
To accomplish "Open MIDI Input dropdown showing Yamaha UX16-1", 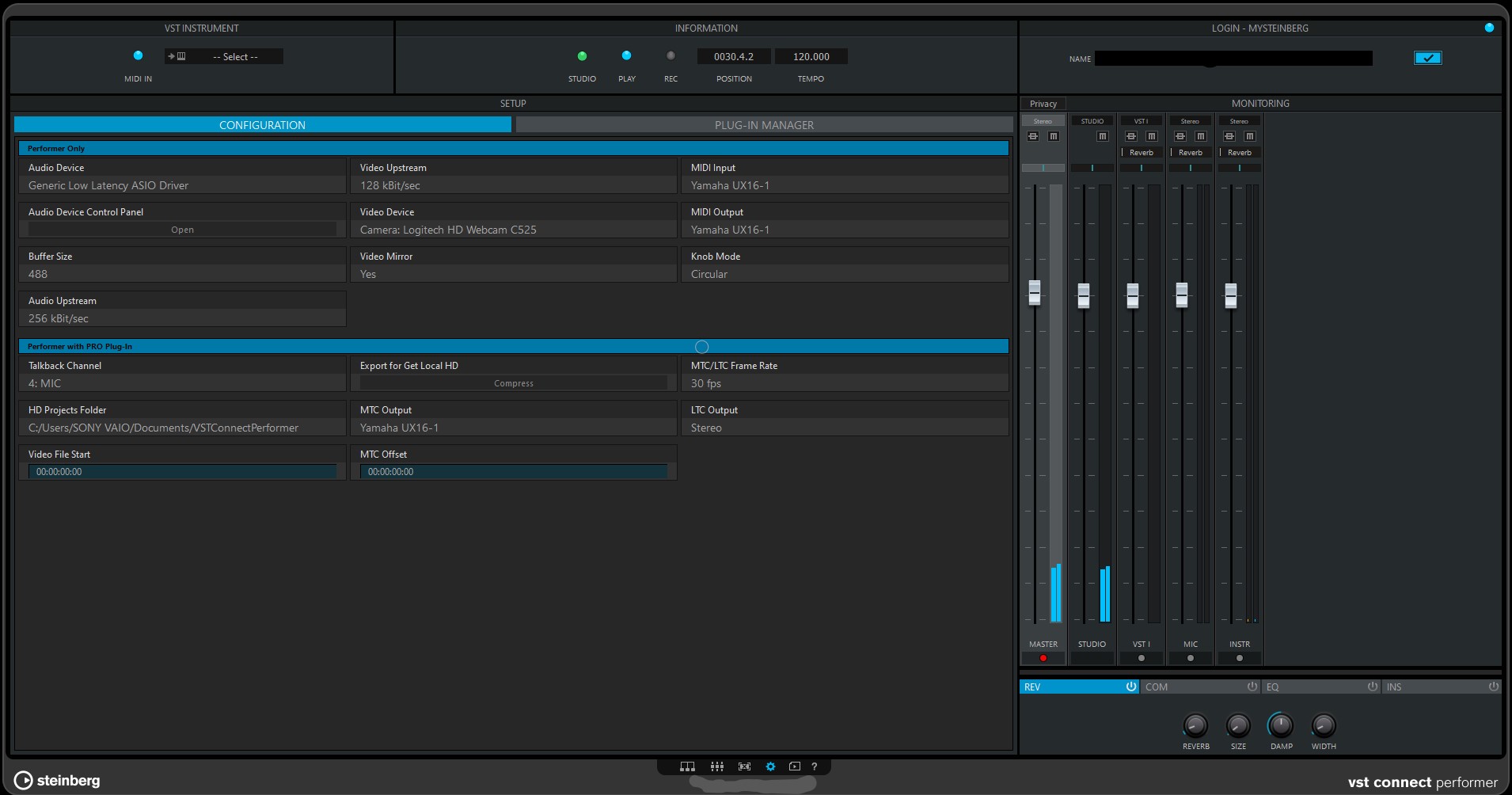I will pyautogui.click(x=845, y=185).
